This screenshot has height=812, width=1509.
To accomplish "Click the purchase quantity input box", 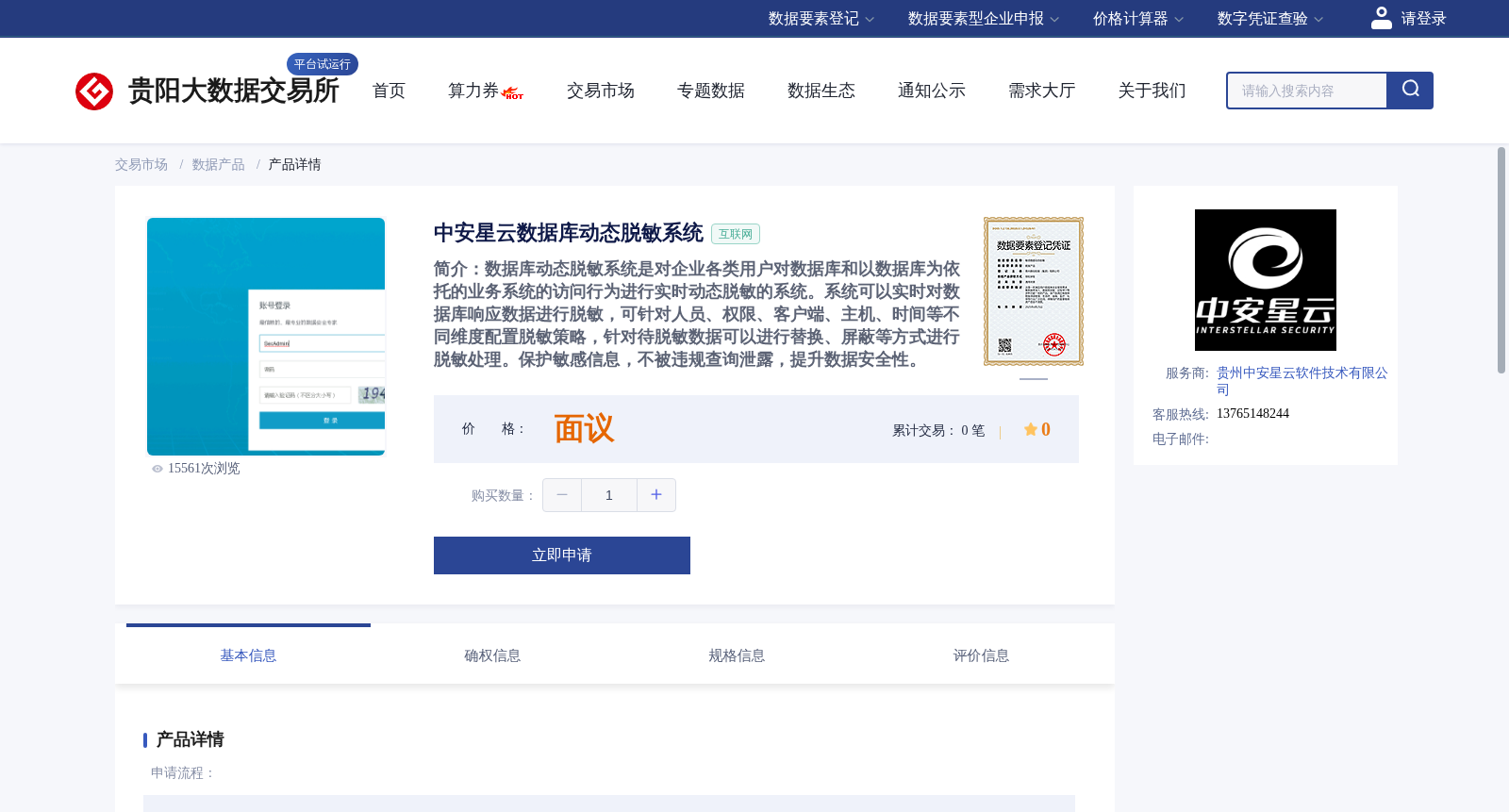I will coord(609,495).
